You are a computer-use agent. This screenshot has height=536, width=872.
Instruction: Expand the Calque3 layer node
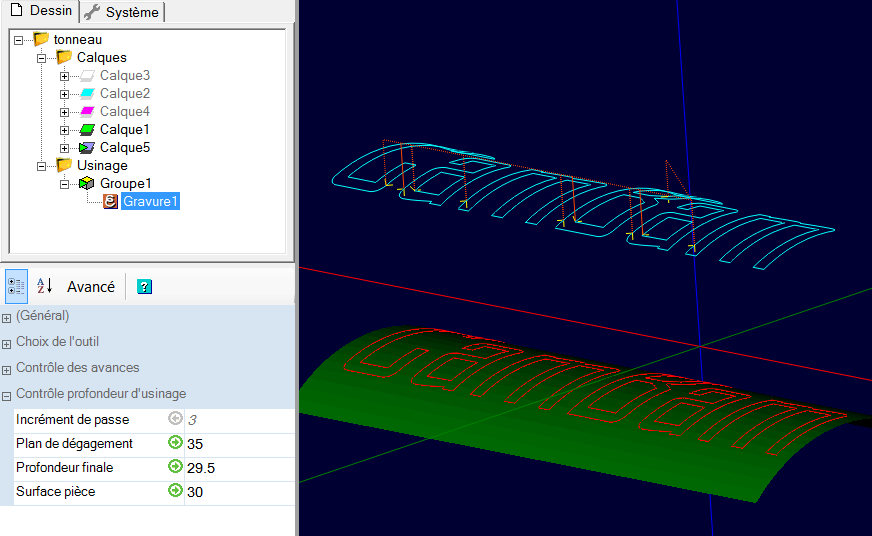pos(65,76)
